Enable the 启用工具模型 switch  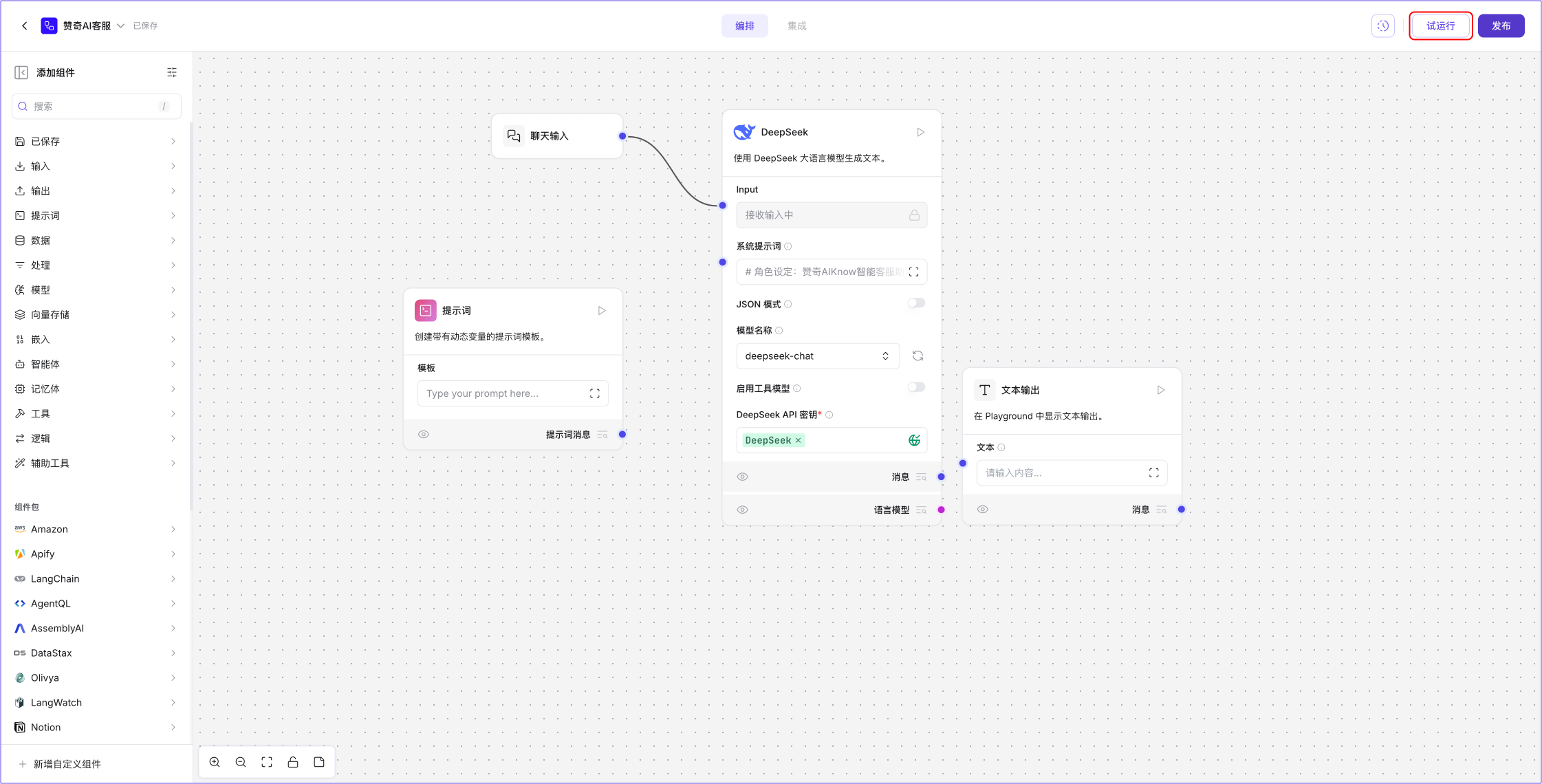click(916, 388)
